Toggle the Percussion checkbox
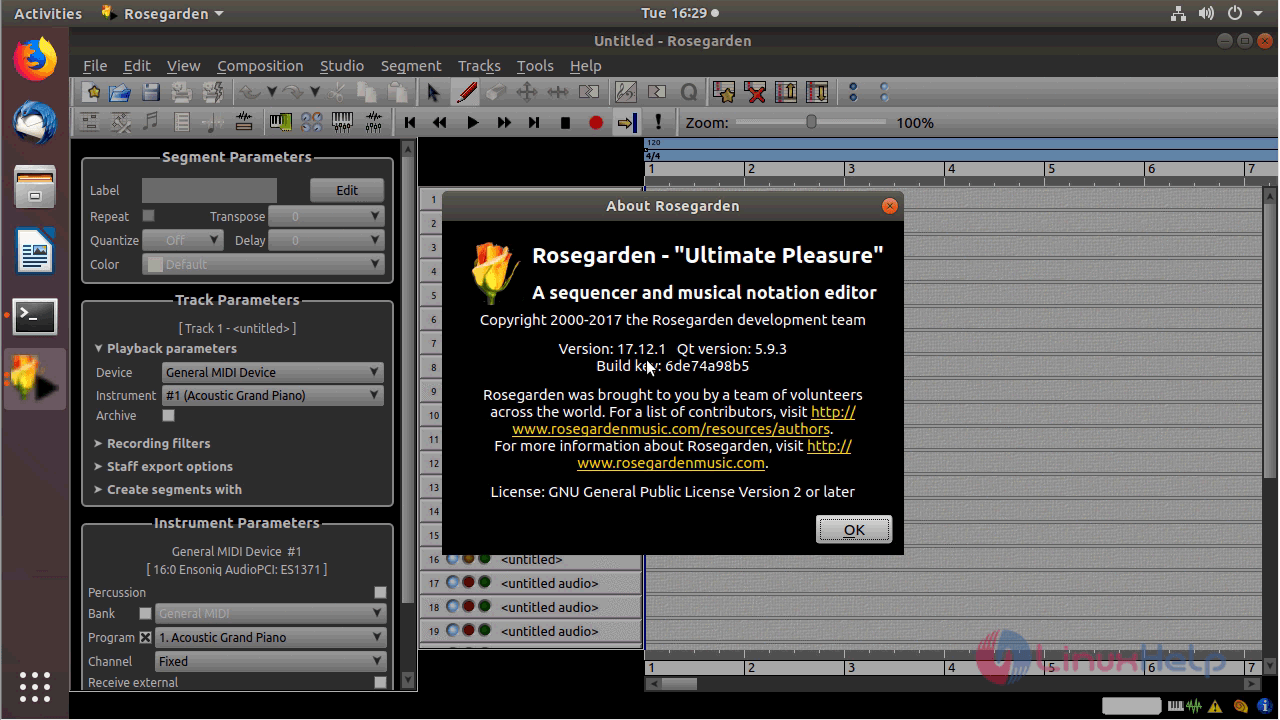This screenshot has width=1280, height=720. (380, 592)
